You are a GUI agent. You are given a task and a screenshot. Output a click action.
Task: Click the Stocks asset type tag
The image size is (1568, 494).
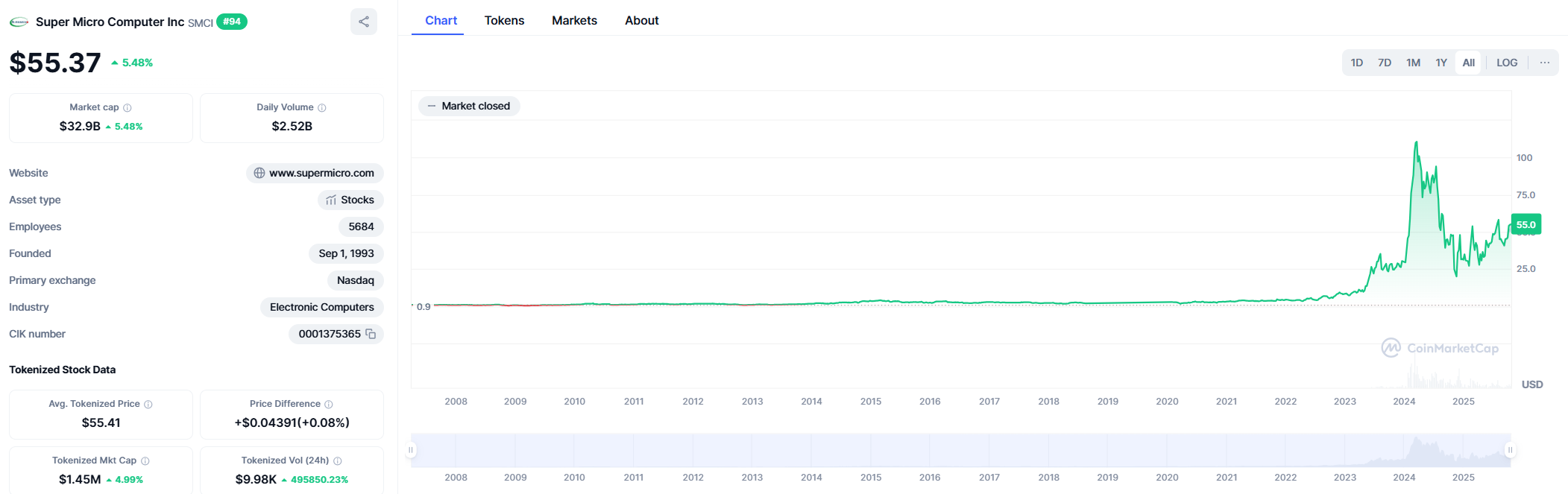(350, 200)
